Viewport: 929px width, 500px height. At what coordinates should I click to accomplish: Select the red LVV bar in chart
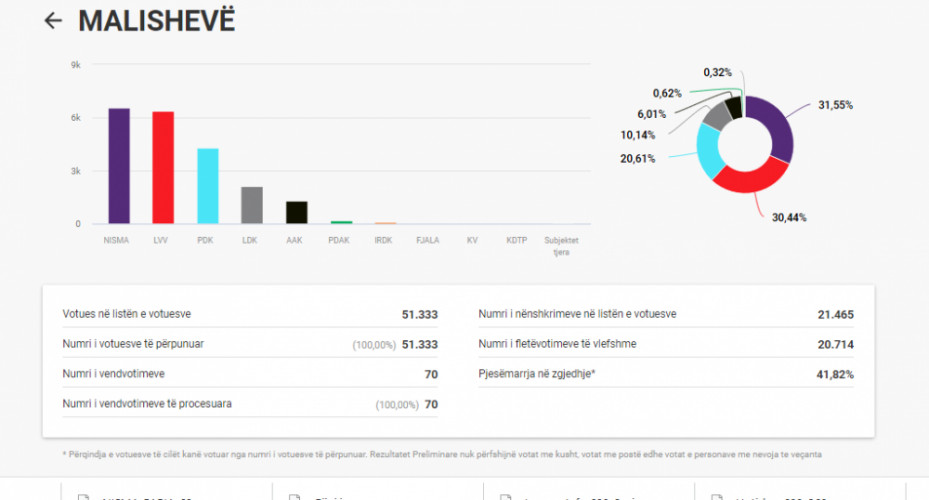tap(163, 168)
